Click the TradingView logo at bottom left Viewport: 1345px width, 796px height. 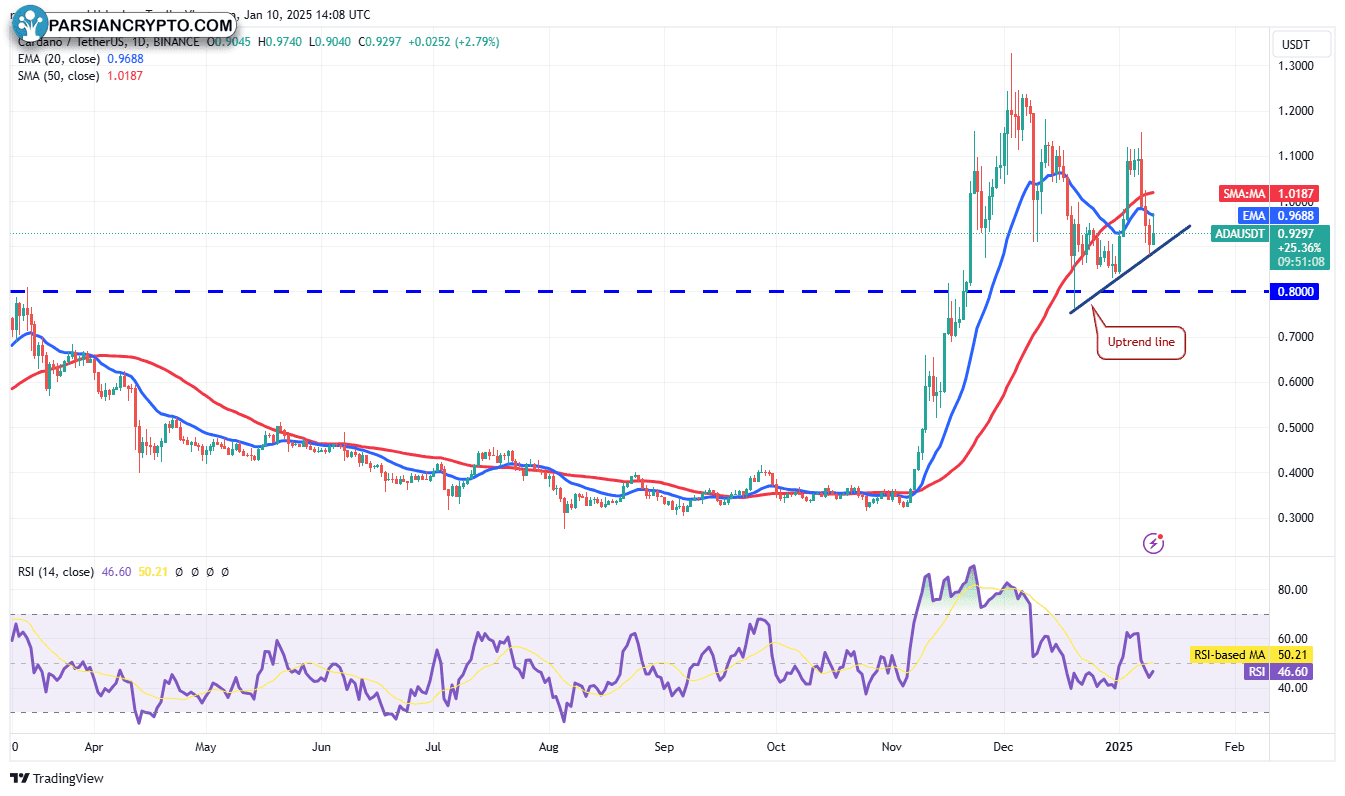(x=57, y=778)
